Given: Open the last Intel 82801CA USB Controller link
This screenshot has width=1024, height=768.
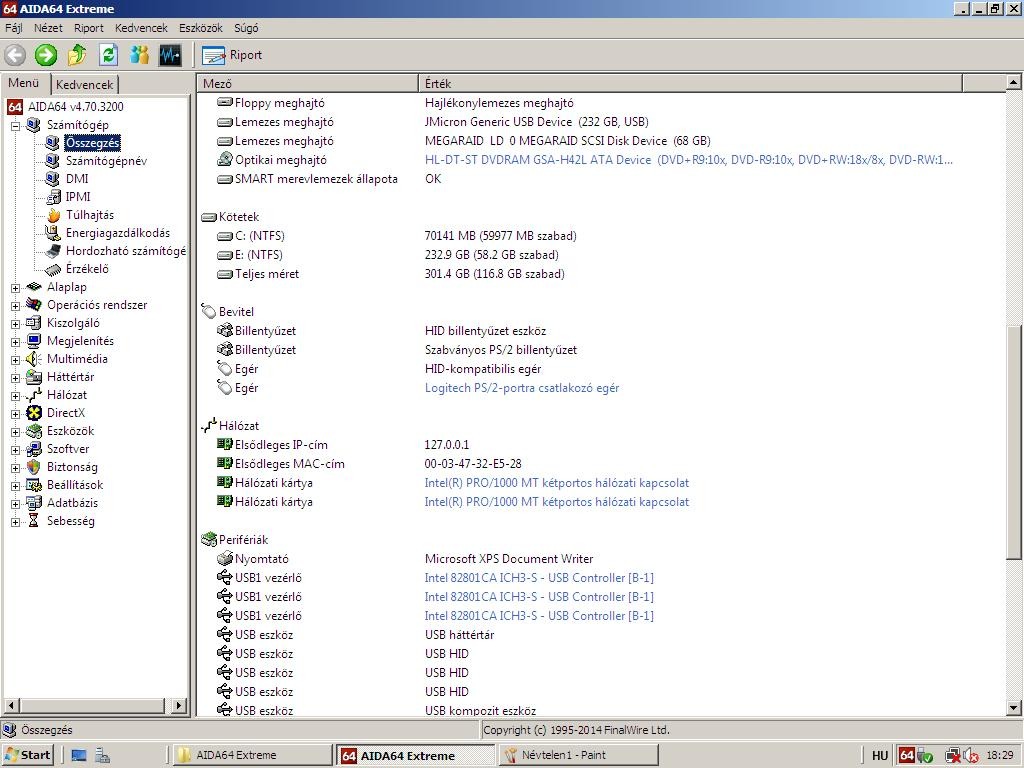Looking at the screenshot, I should (x=539, y=616).
